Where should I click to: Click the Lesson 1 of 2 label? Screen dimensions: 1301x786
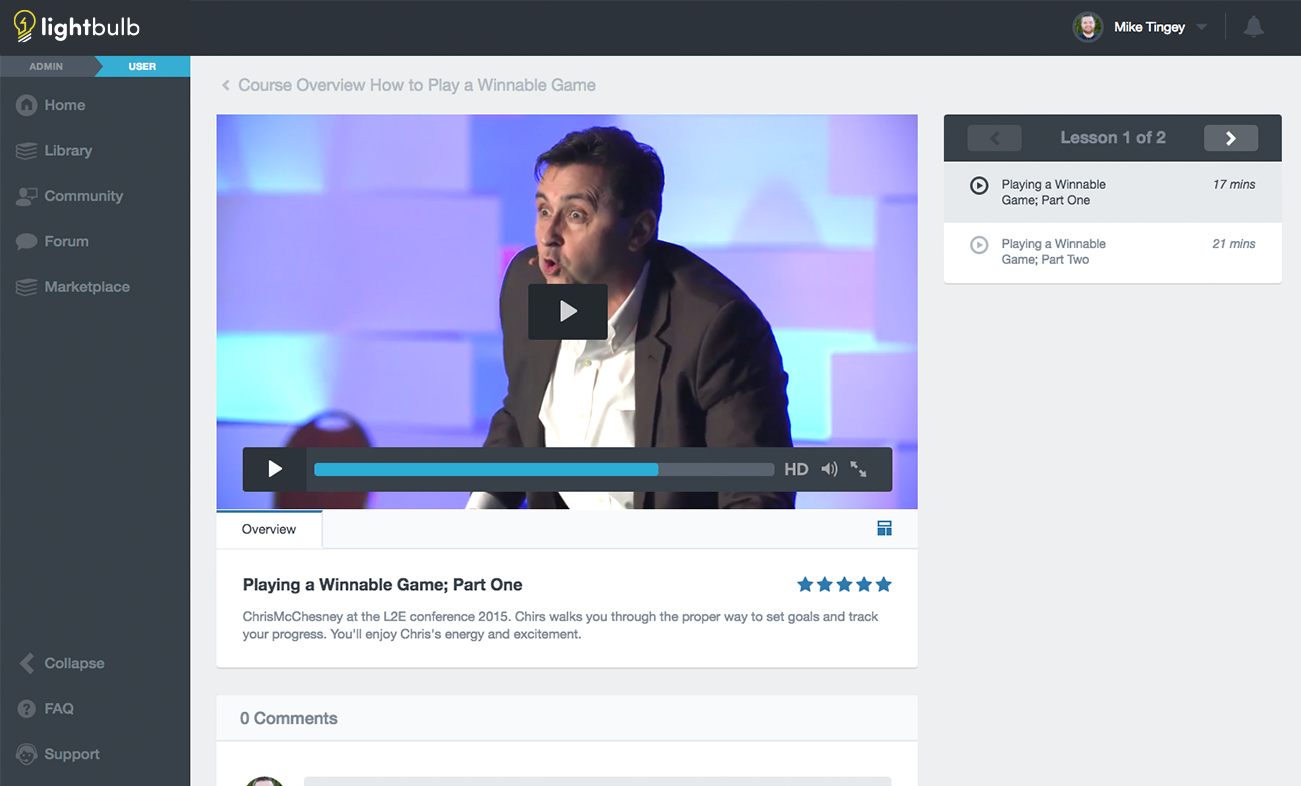[x=1113, y=138]
